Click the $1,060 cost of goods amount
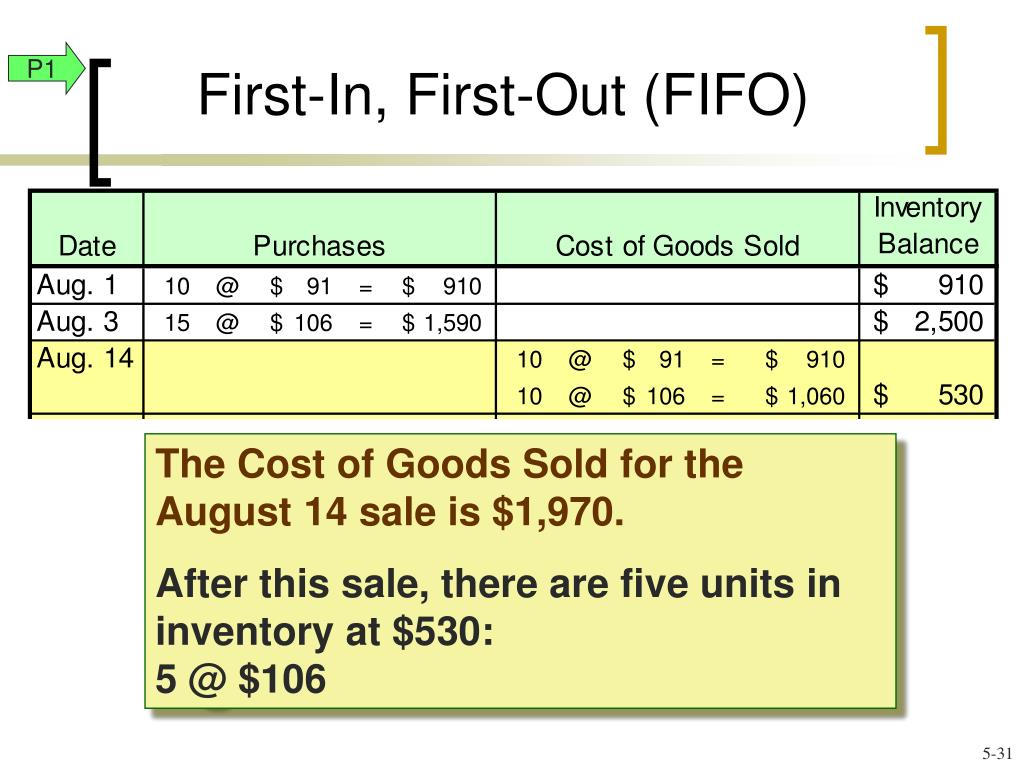The width and height of the screenshot is (1024, 768). coord(805,396)
